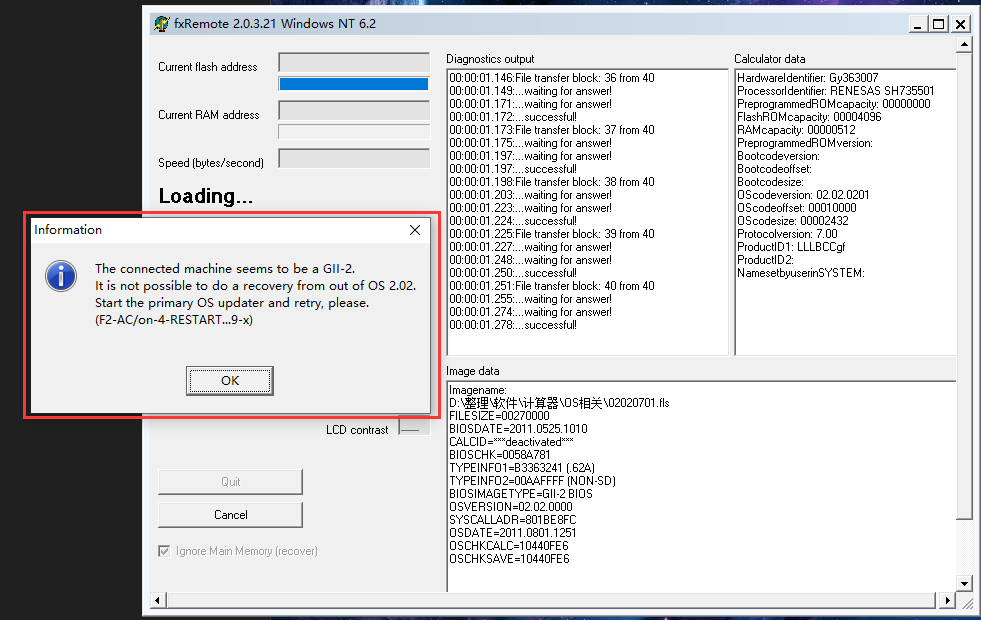
Task: Select 'SYSCALLADR=801BE8FC' line
Action: tap(512, 521)
